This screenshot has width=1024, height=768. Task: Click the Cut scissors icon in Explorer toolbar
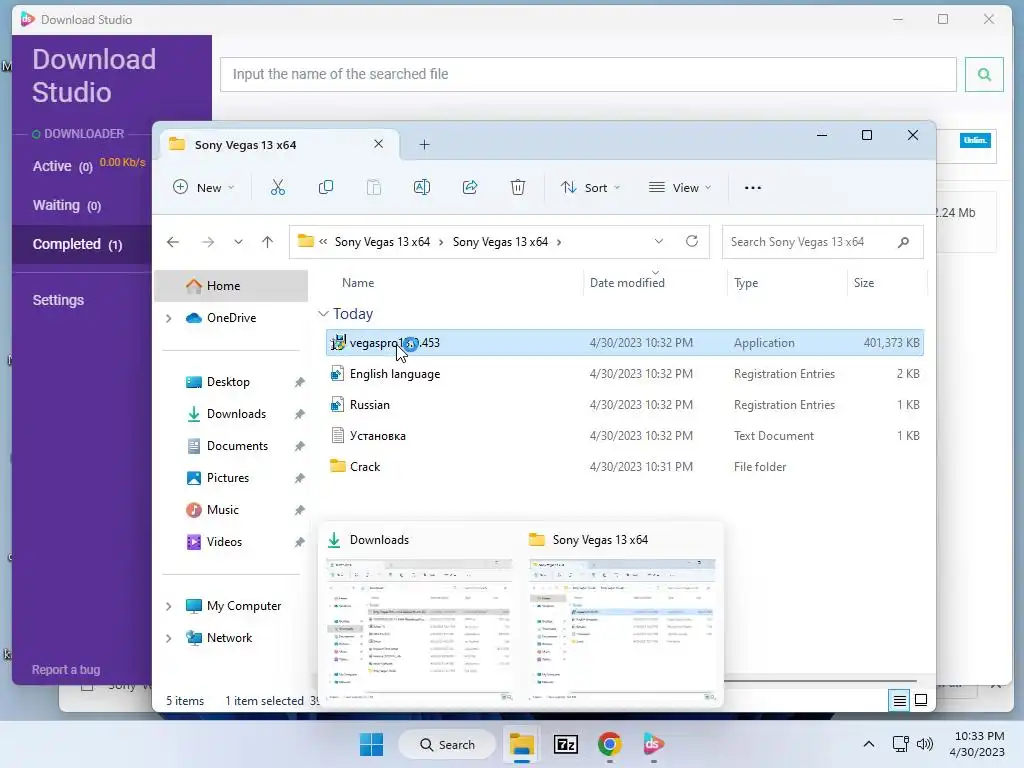pos(278,187)
